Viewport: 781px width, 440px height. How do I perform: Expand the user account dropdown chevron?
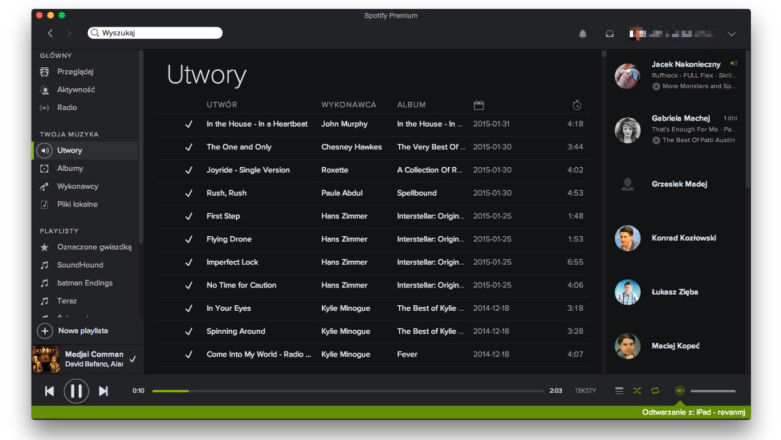coord(731,34)
